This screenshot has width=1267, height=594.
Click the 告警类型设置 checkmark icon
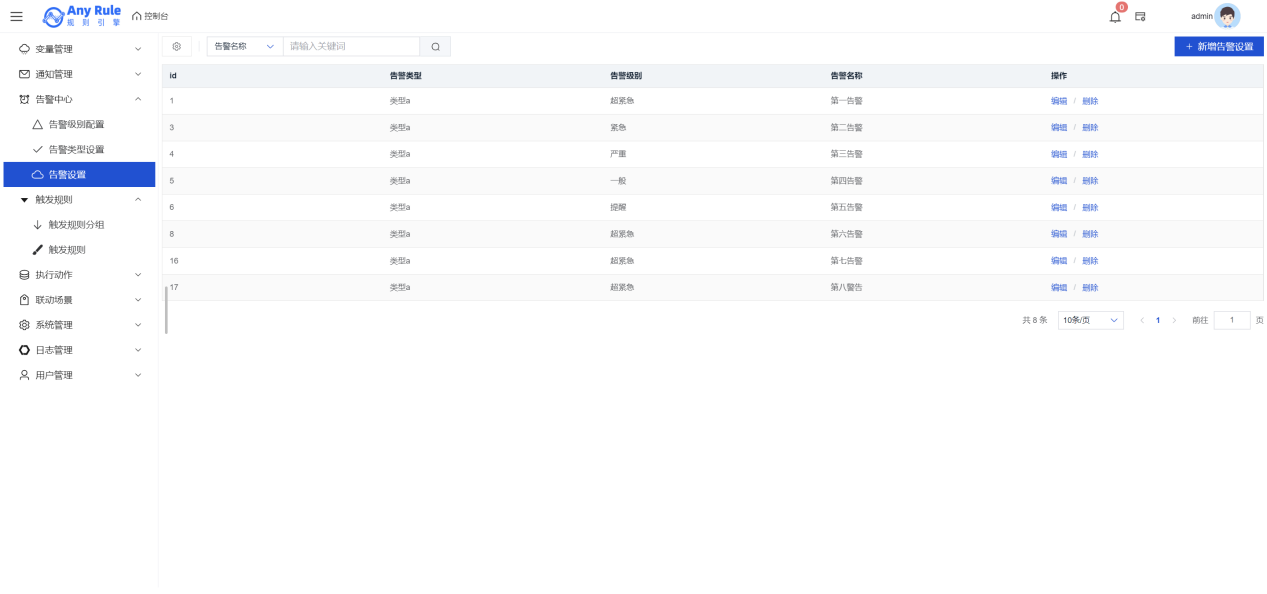tap(38, 149)
